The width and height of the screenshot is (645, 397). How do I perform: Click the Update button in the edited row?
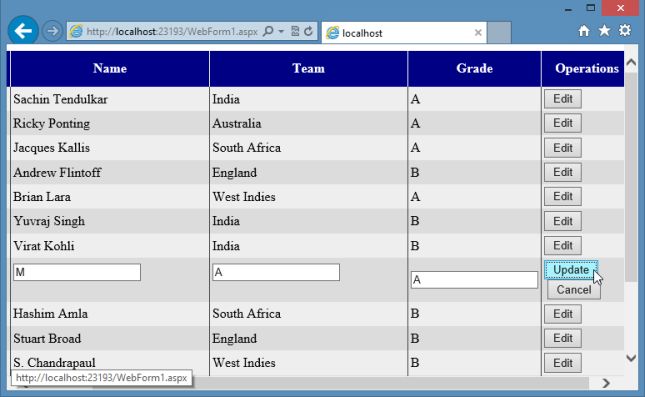click(571, 270)
